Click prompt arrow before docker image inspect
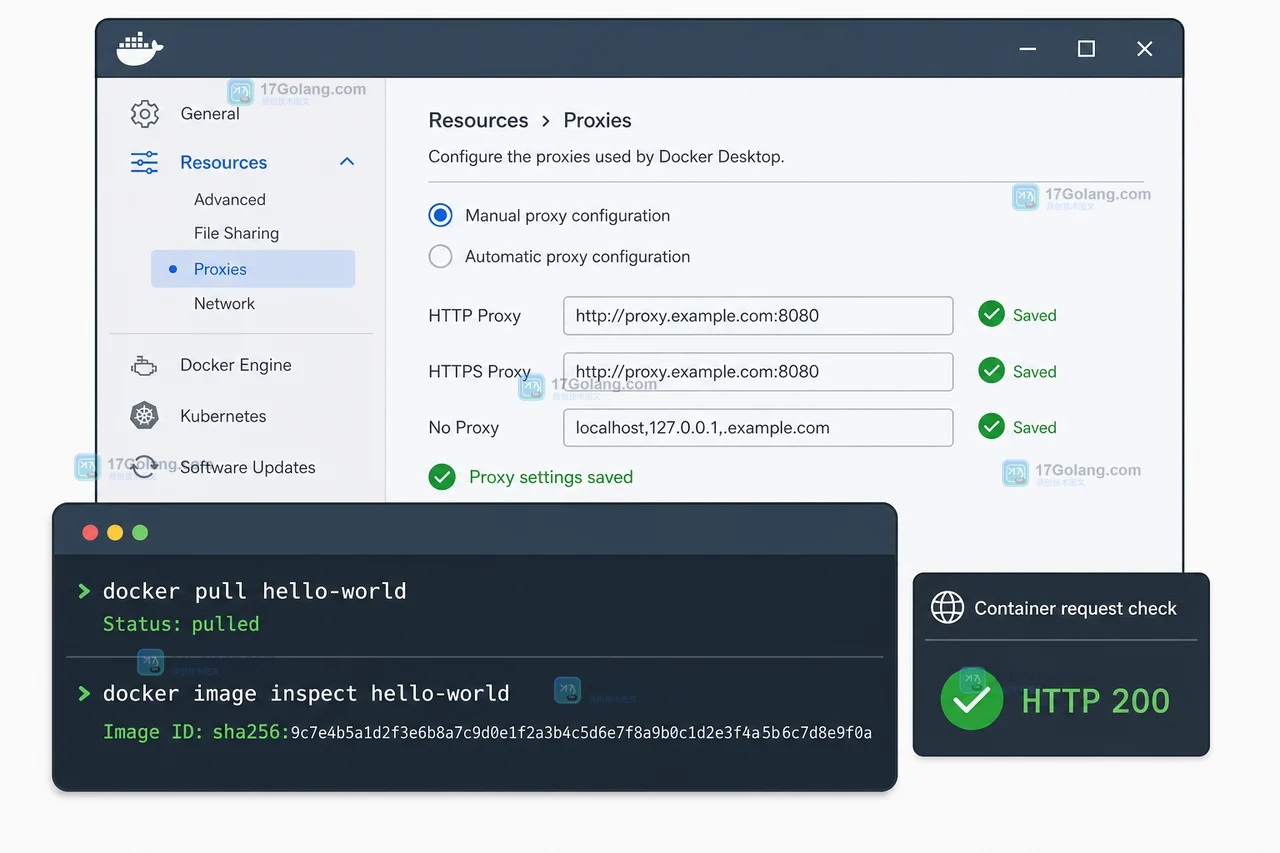 (x=84, y=693)
